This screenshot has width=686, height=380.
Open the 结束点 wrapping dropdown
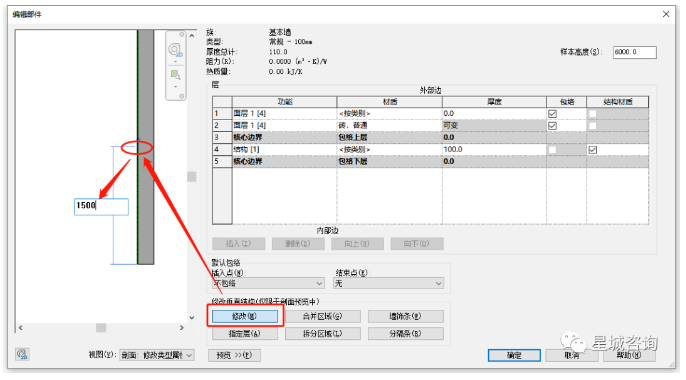388,283
